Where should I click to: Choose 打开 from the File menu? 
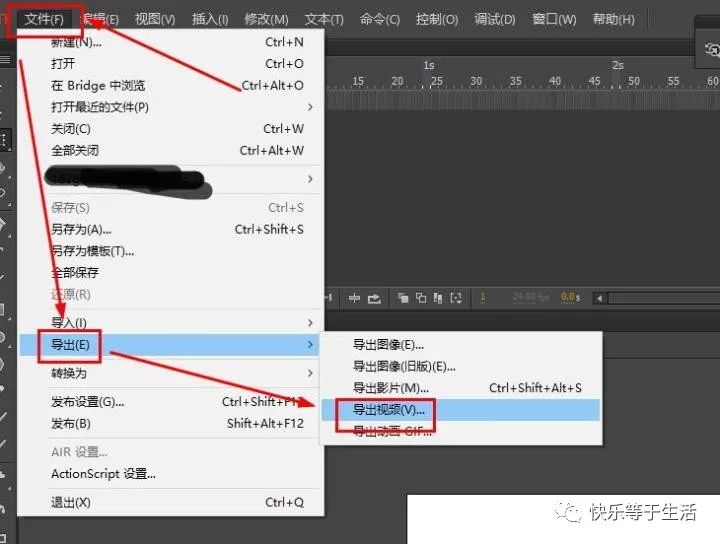(171, 63)
